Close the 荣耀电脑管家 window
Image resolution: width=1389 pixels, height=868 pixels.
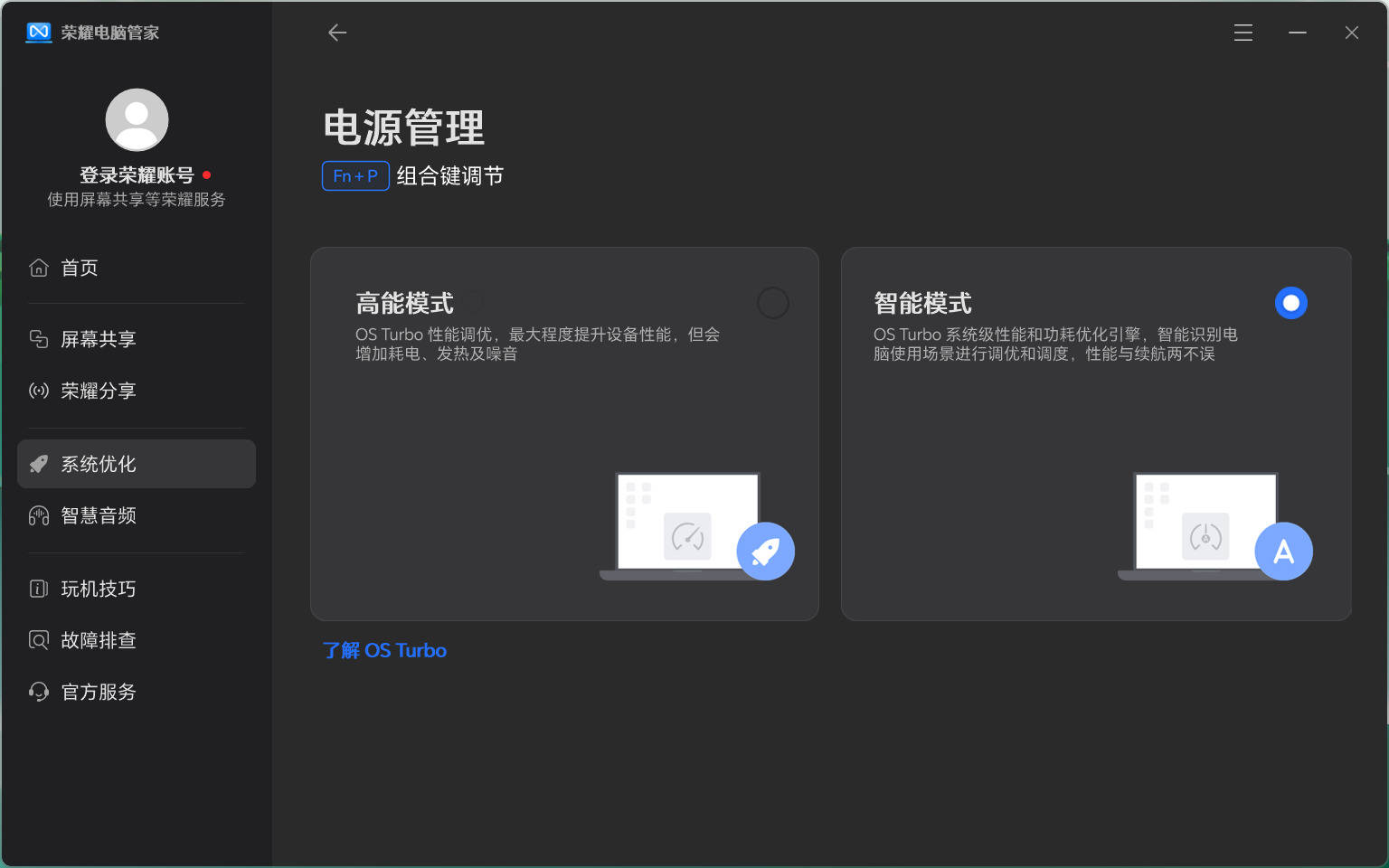pyautogui.click(x=1352, y=33)
